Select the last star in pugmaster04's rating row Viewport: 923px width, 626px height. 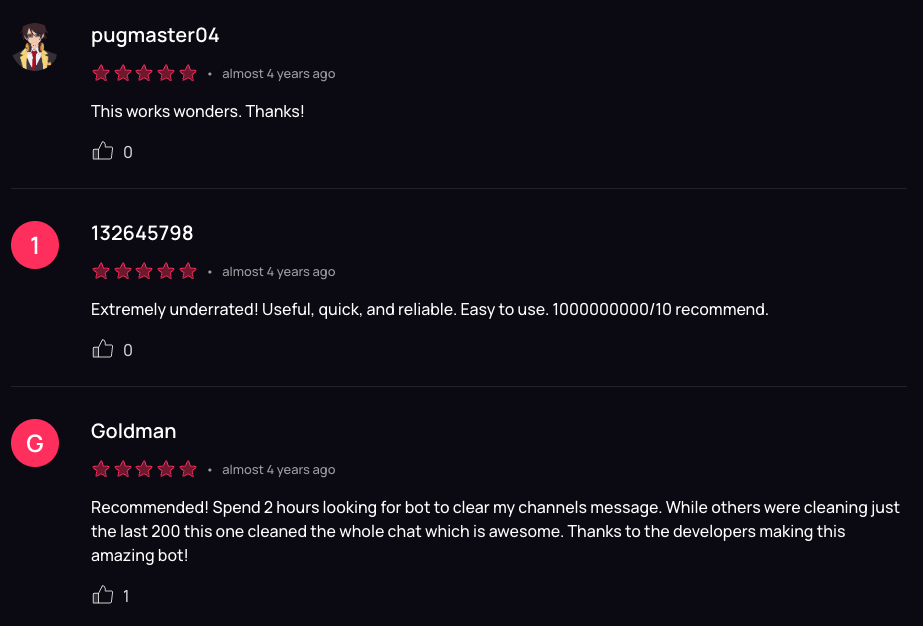coord(188,72)
